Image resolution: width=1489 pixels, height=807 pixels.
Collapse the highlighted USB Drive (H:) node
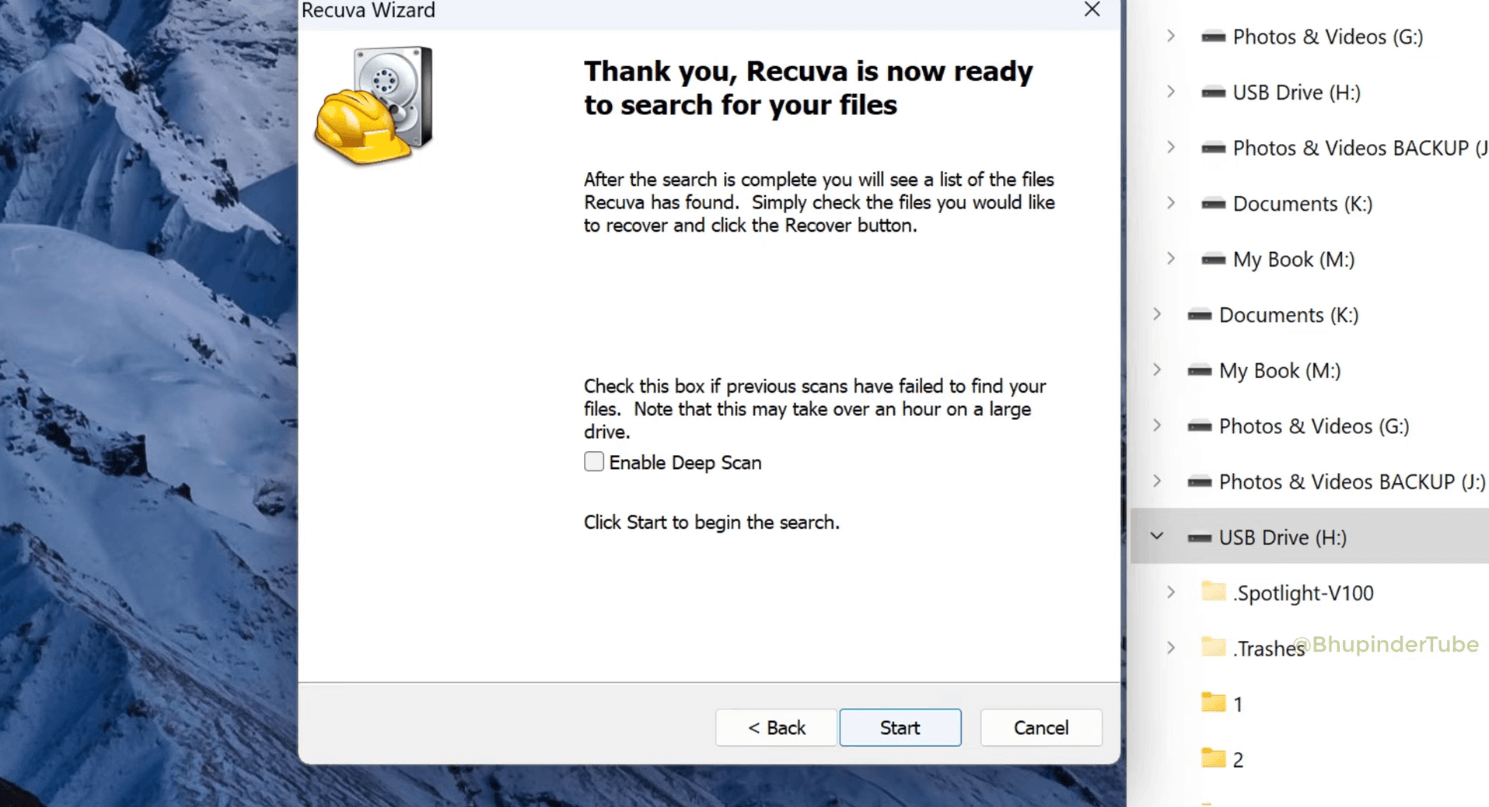click(1157, 537)
